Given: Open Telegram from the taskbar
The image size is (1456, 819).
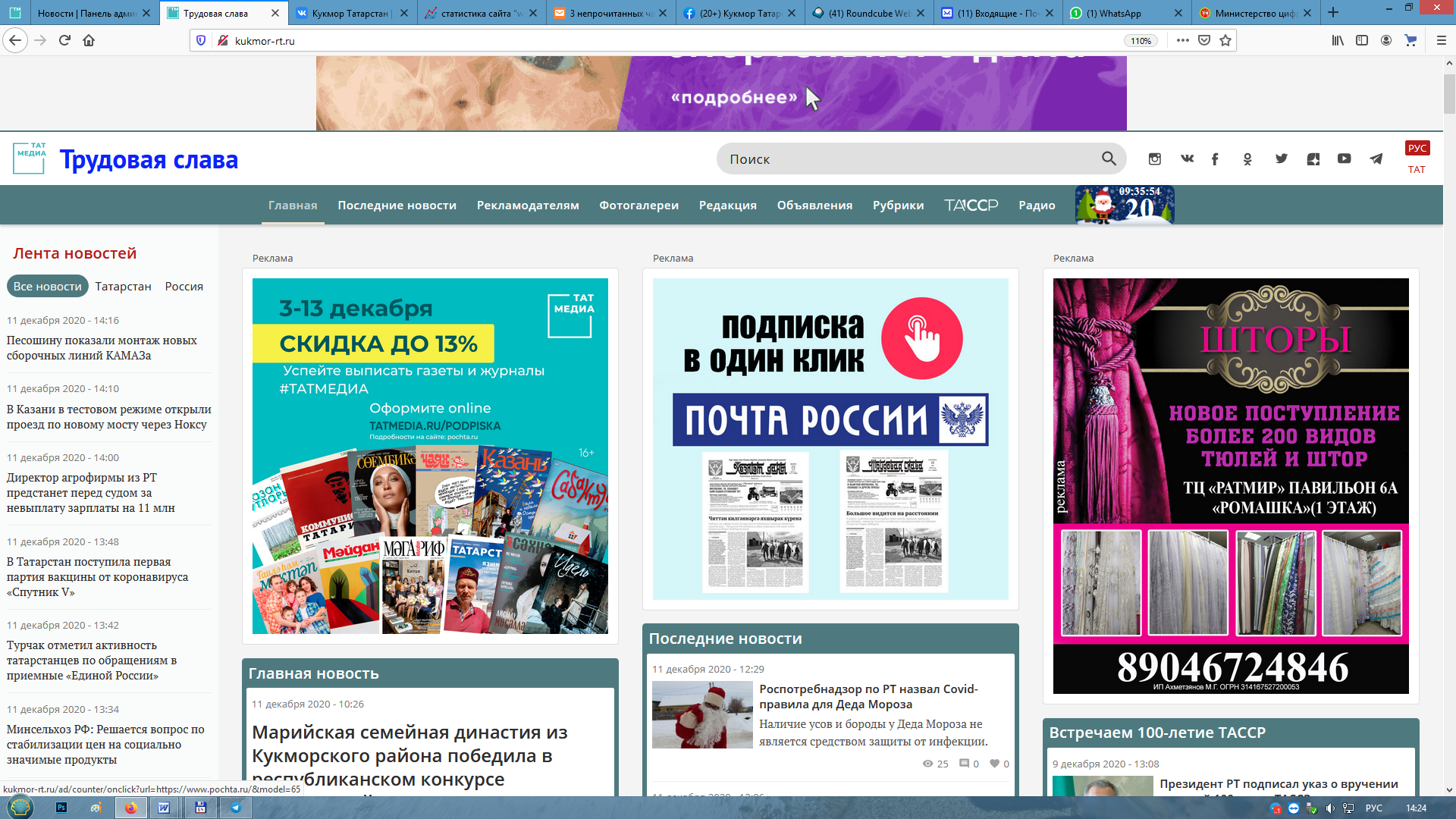Looking at the screenshot, I should pyautogui.click(x=235, y=808).
